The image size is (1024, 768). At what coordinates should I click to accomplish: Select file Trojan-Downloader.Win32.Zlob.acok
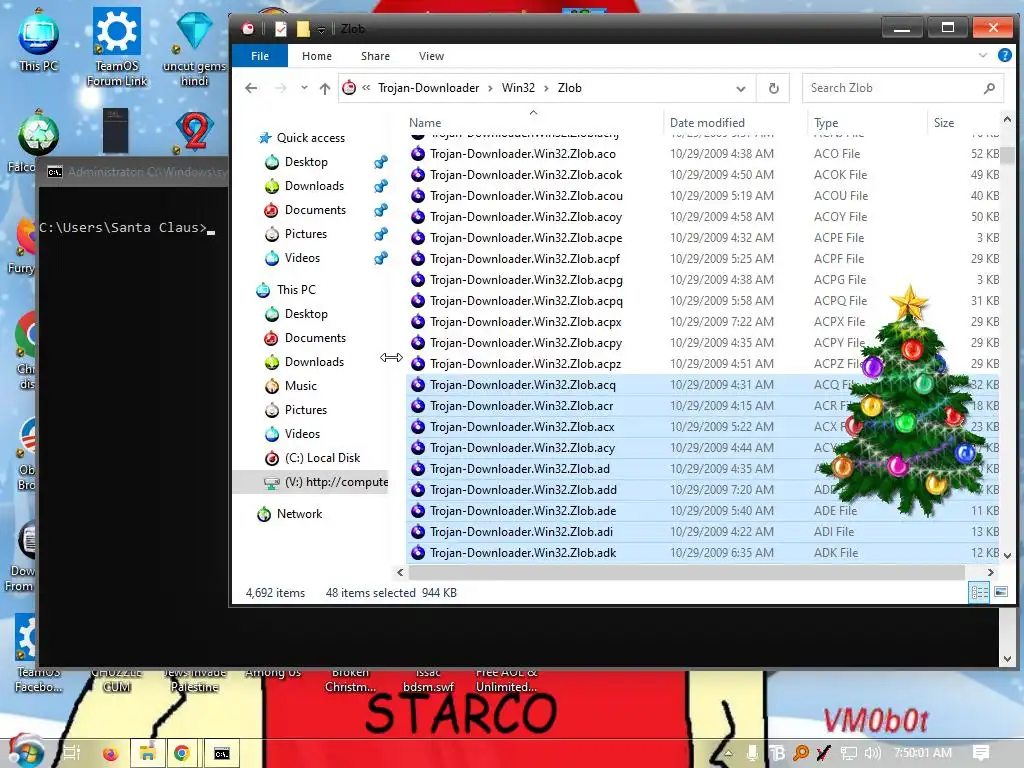[x=526, y=175]
